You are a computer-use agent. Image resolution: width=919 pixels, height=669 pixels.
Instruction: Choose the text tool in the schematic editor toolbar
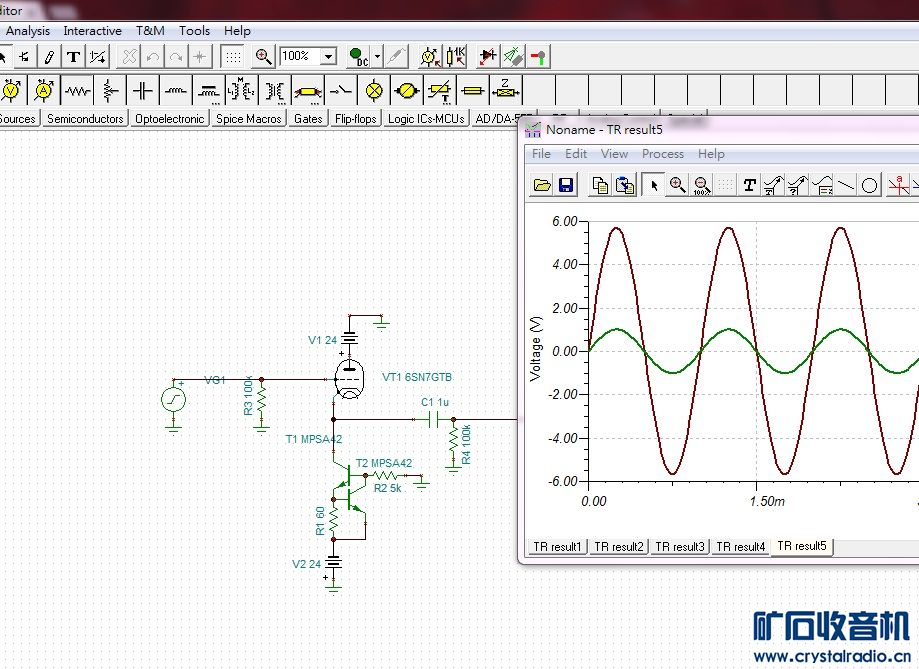click(x=73, y=56)
